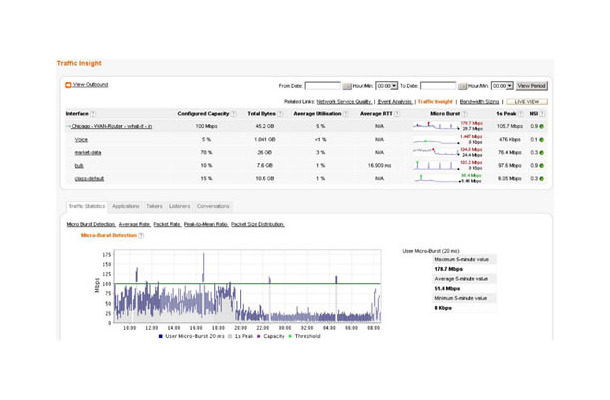
Task: Open the From Date Hour:Min dropdown
Action: click(x=386, y=86)
